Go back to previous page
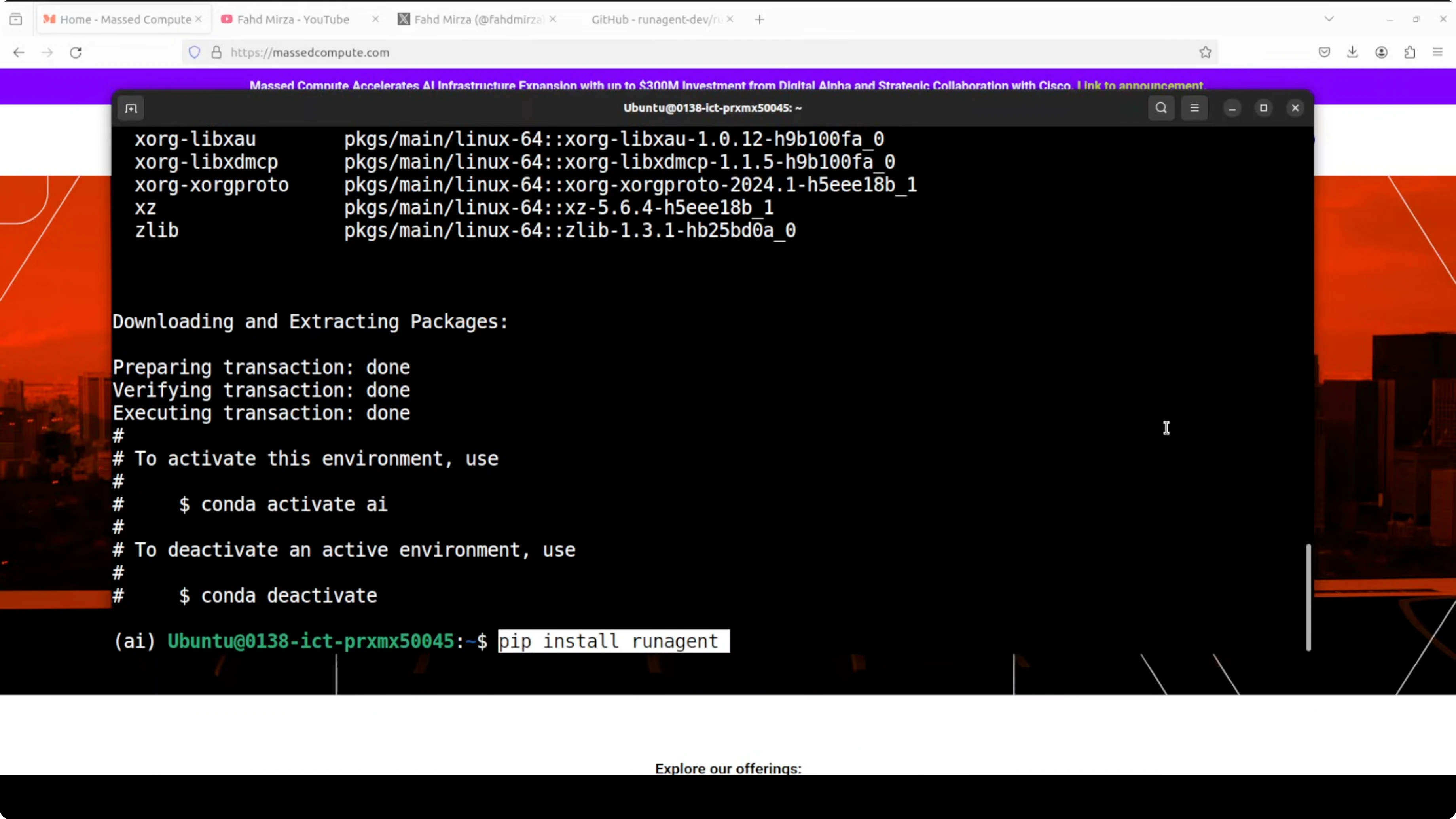Screen dimensions: 1456x819 click(19, 53)
